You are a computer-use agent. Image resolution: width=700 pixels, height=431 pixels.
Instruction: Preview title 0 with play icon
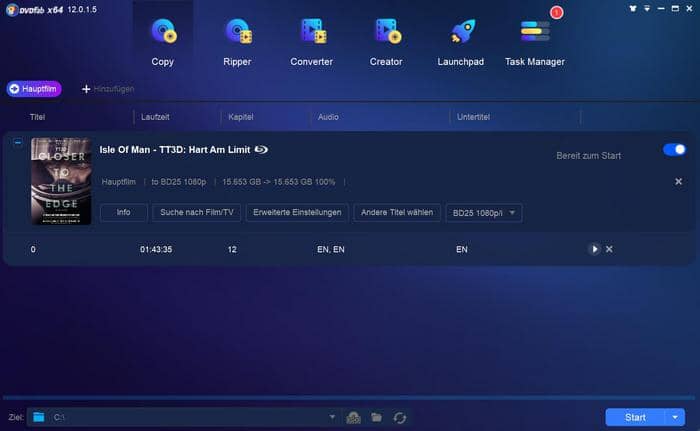pos(594,249)
